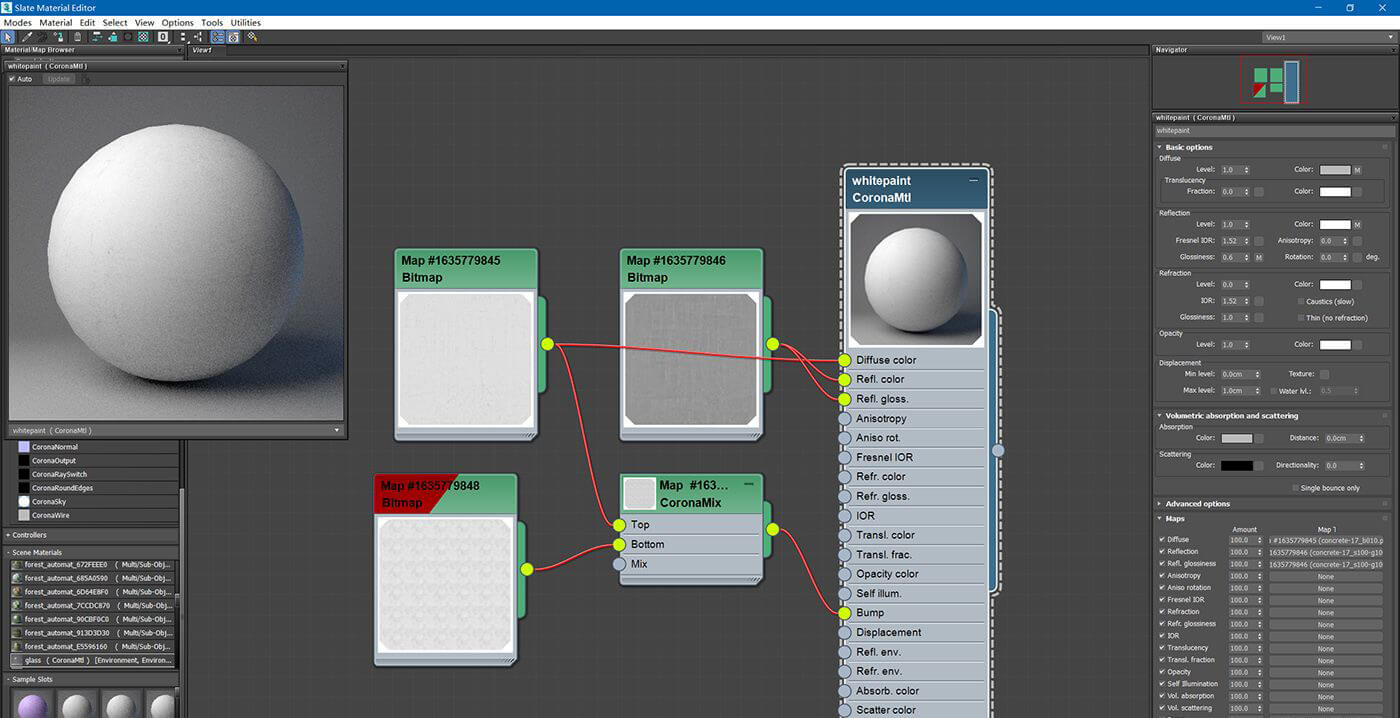Toggle Show Background in Preview checker icon

pos(144,37)
